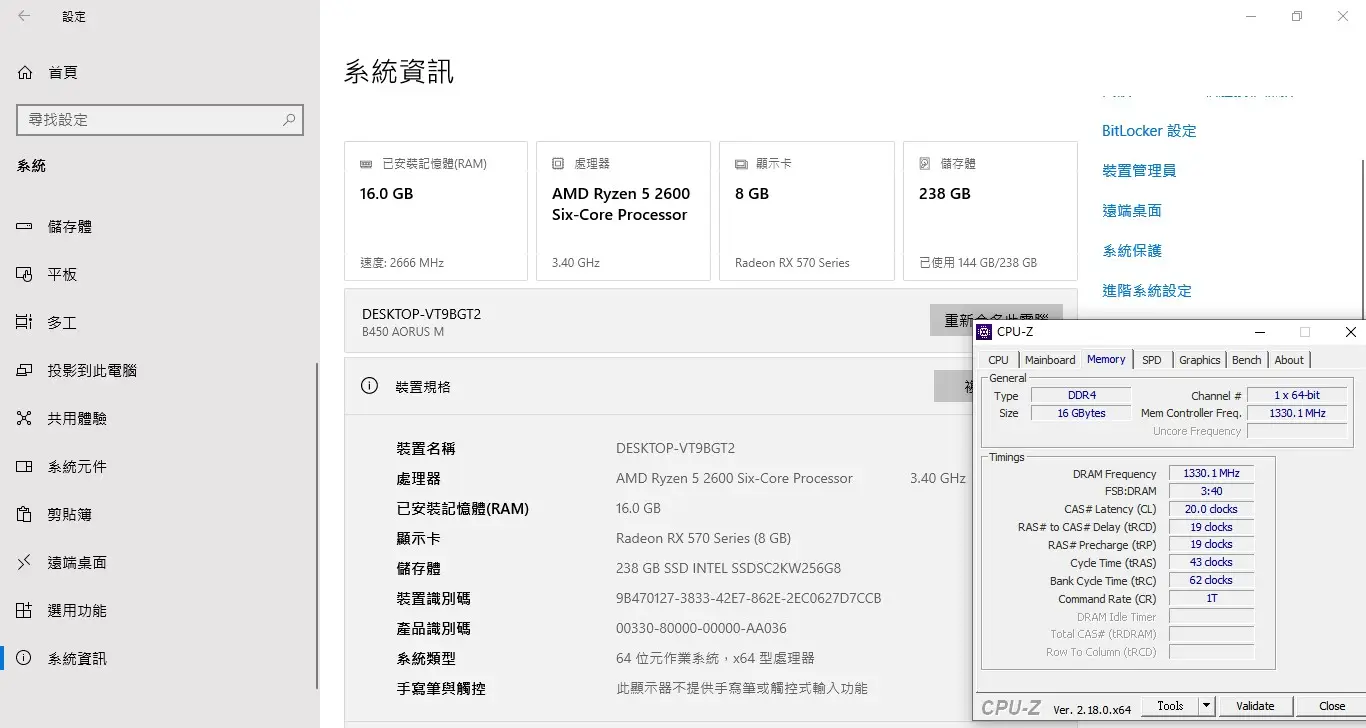Screen dimensions: 1366x728
Task: Open the CPU-Z Tools dropdown arrow
Action: 1207,706
